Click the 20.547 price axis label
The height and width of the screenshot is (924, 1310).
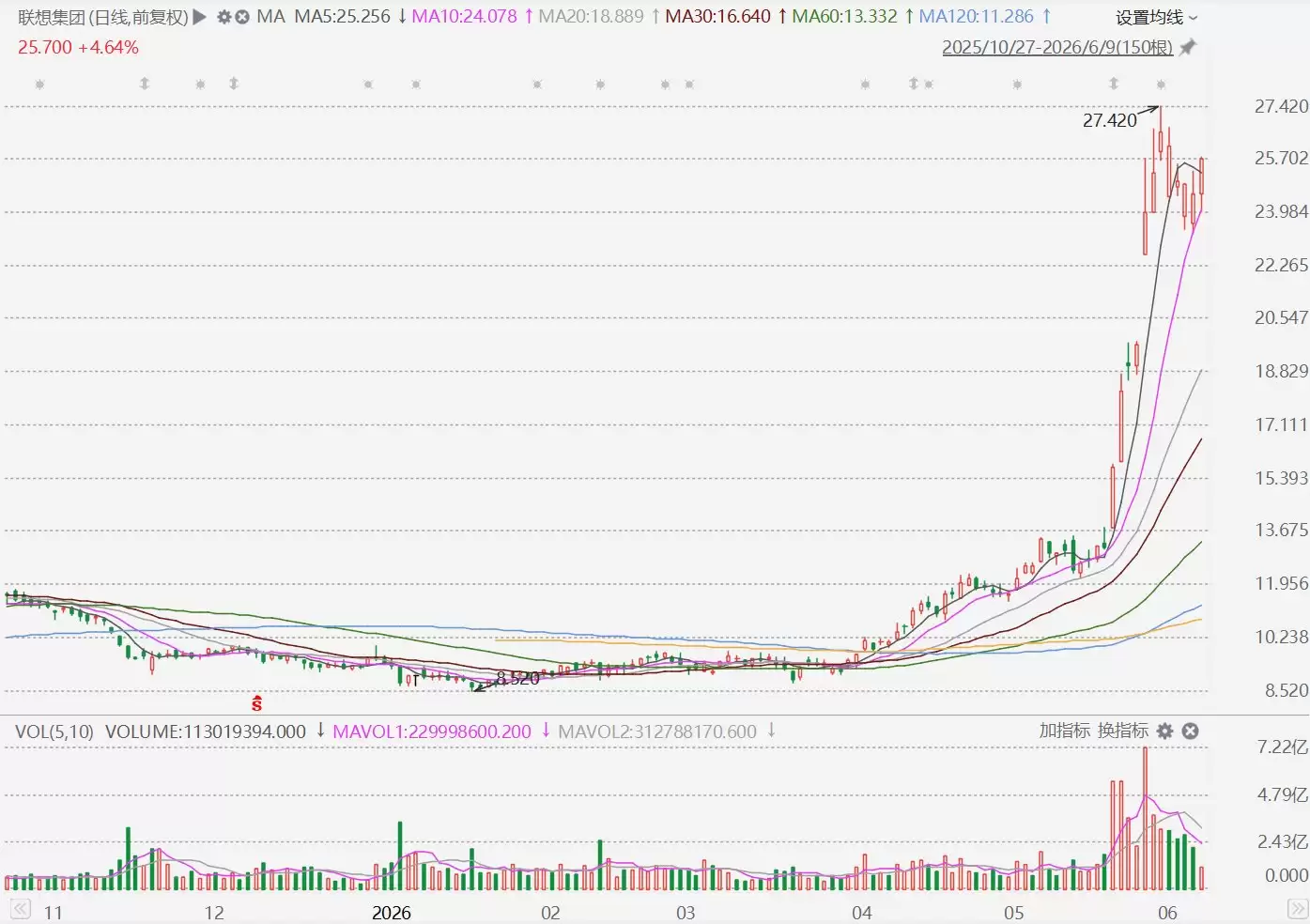tap(1281, 317)
